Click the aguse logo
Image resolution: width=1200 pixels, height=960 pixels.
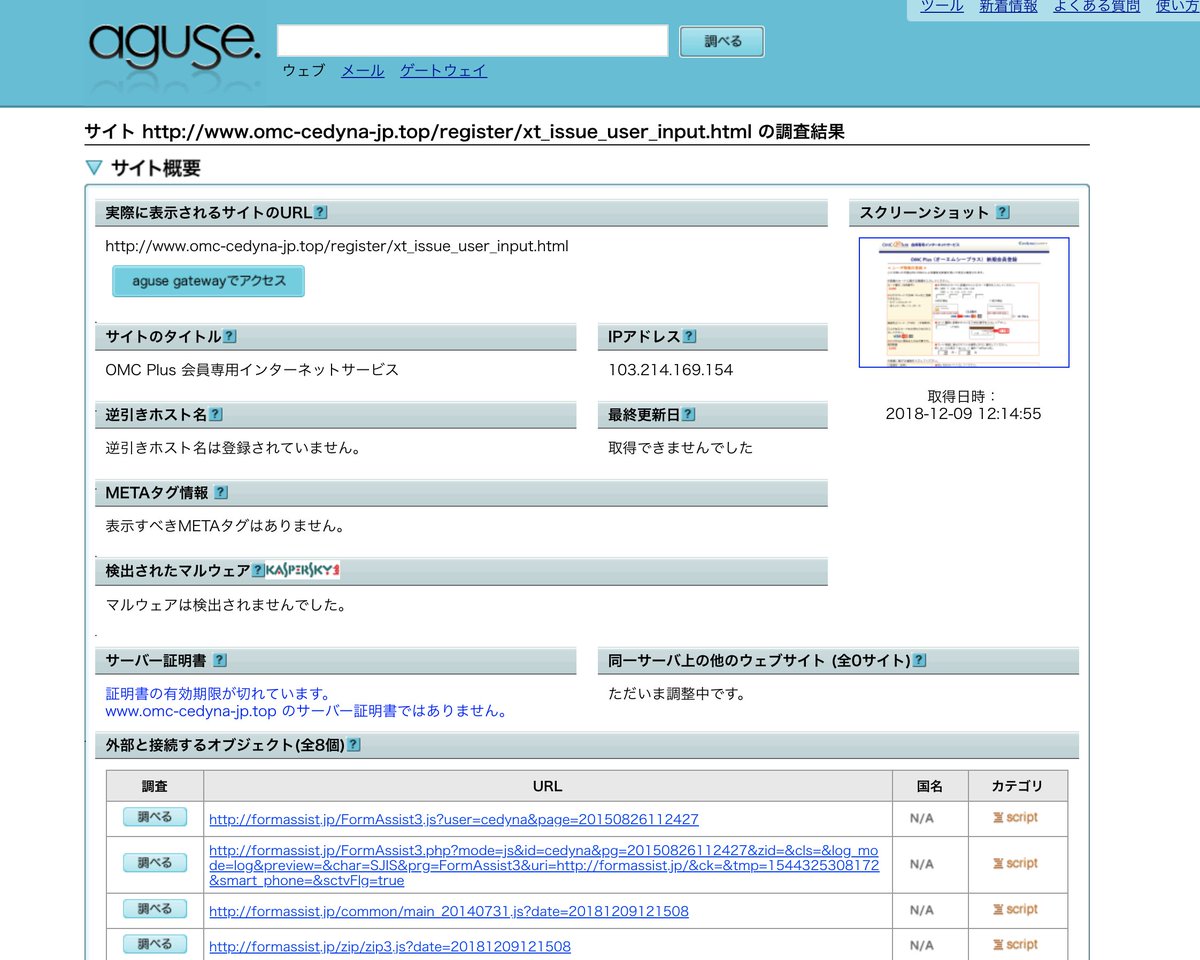tap(174, 46)
